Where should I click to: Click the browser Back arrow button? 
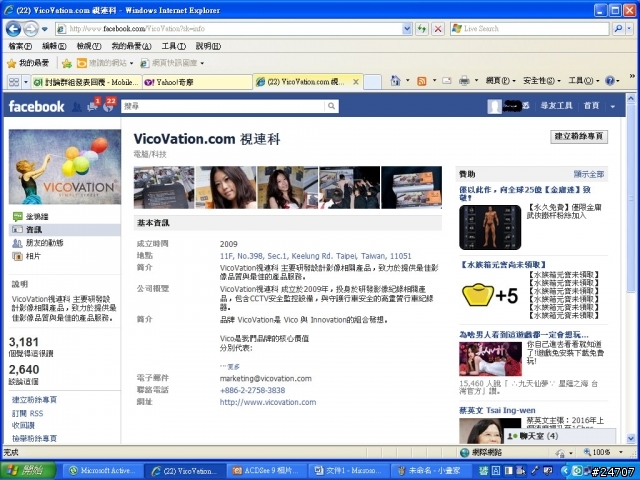[13, 29]
